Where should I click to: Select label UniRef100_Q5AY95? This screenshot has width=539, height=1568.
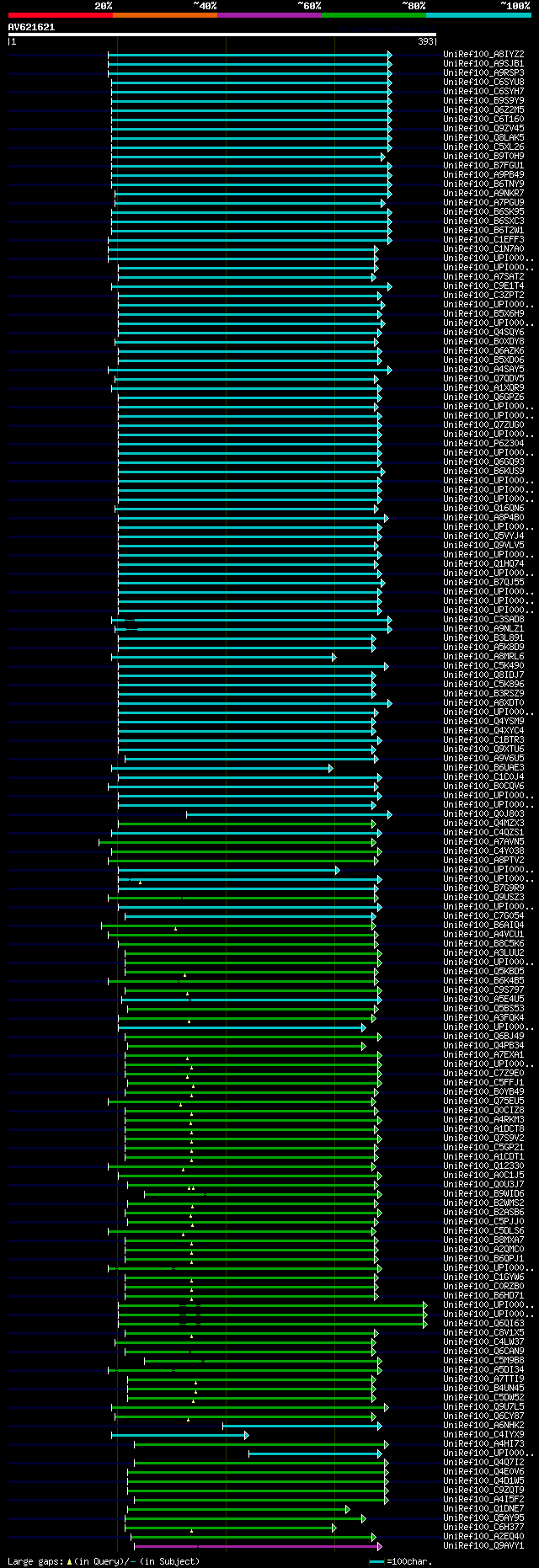[483, 1517]
